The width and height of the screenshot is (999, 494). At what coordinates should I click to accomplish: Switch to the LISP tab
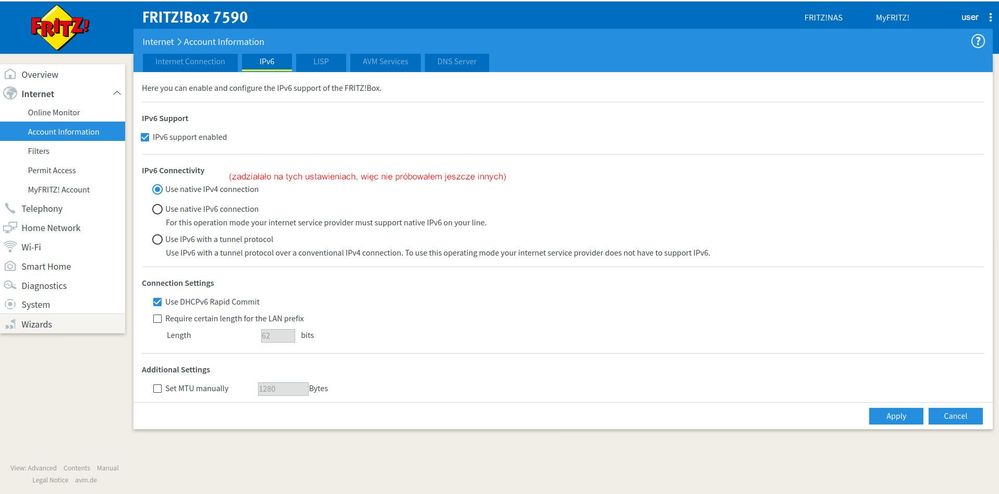pyautogui.click(x=321, y=62)
